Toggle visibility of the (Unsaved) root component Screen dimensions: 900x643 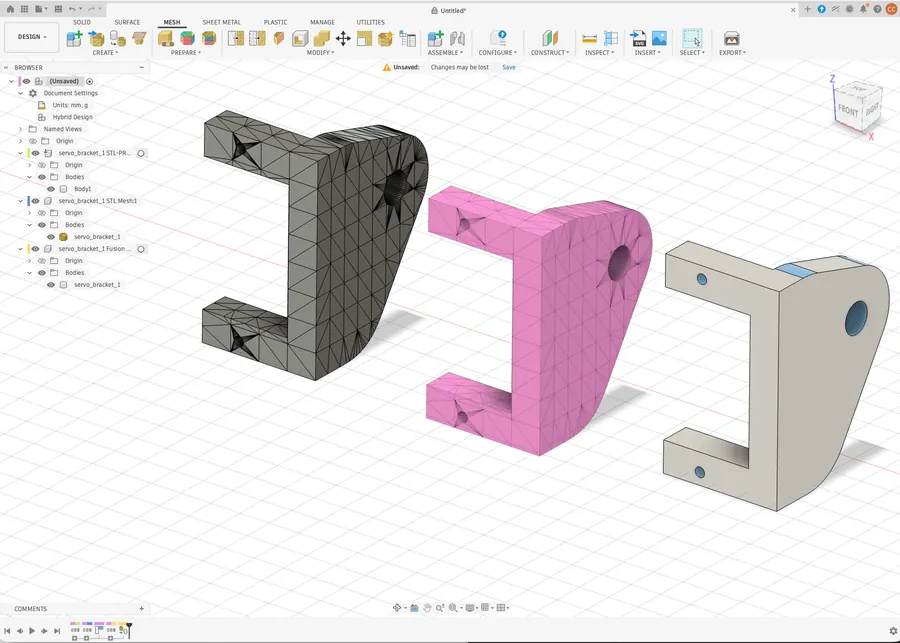tap(26, 81)
